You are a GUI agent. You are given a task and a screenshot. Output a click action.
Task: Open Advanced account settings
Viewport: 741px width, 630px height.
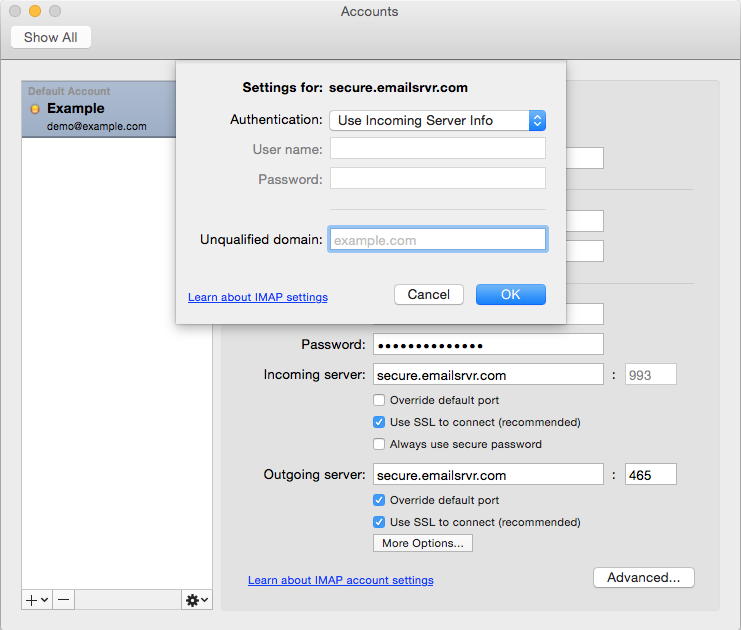click(x=644, y=578)
